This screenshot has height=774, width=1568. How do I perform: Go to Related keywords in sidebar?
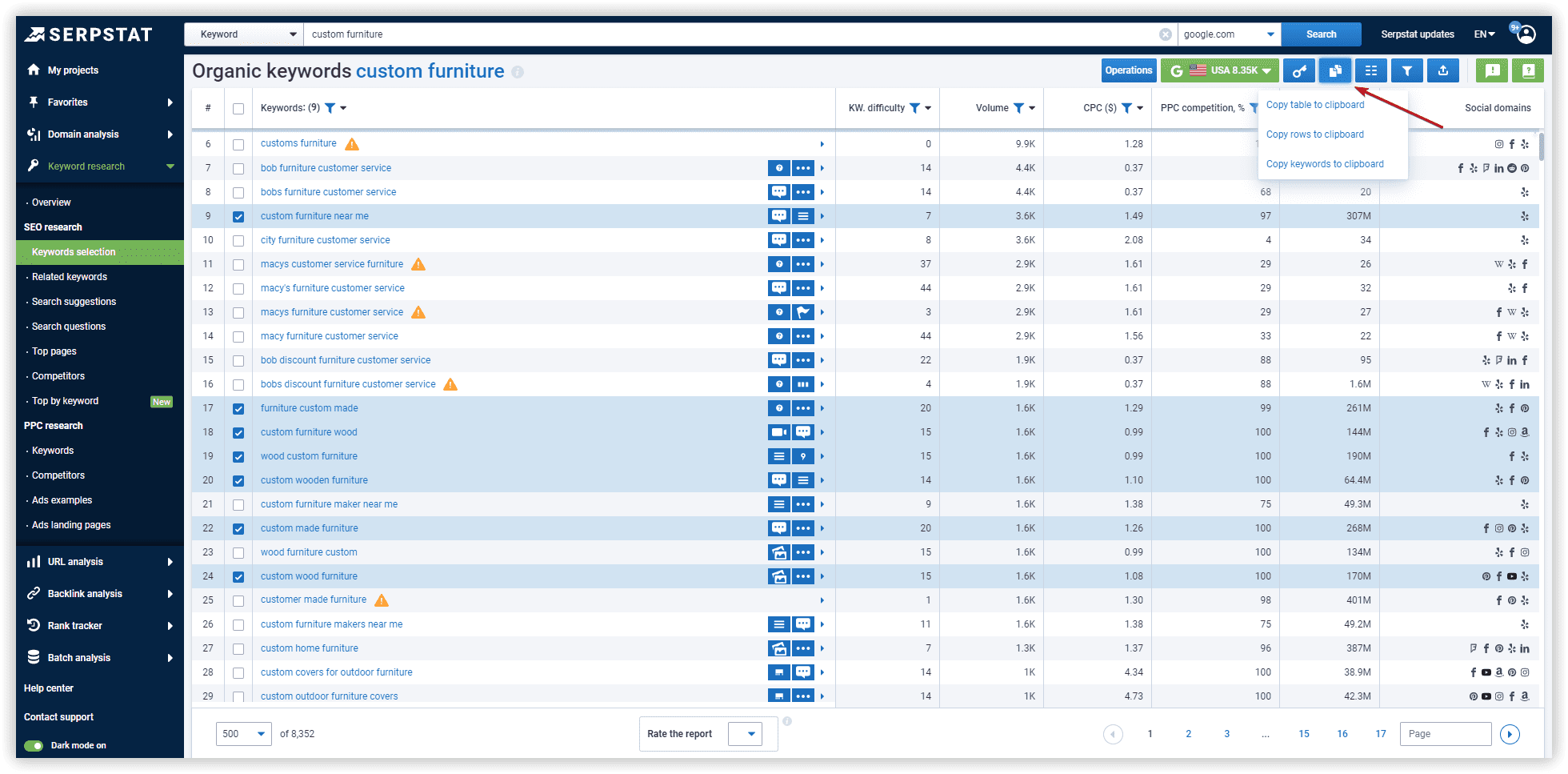(69, 277)
